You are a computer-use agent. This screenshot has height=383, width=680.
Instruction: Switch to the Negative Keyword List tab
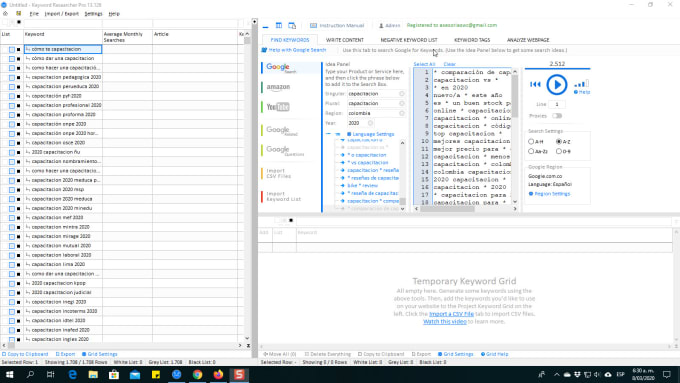pos(409,40)
